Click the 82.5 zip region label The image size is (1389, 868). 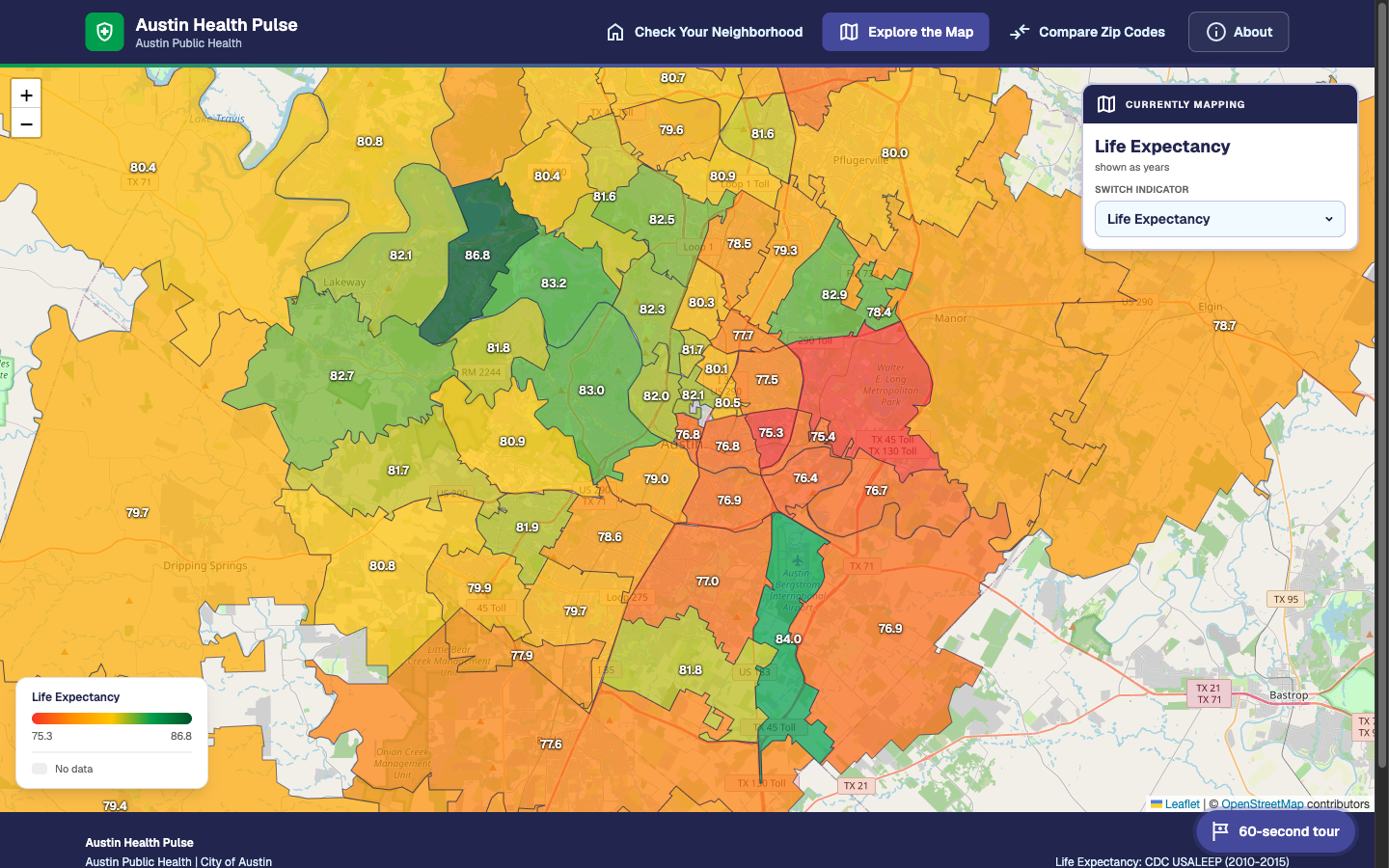pos(662,220)
